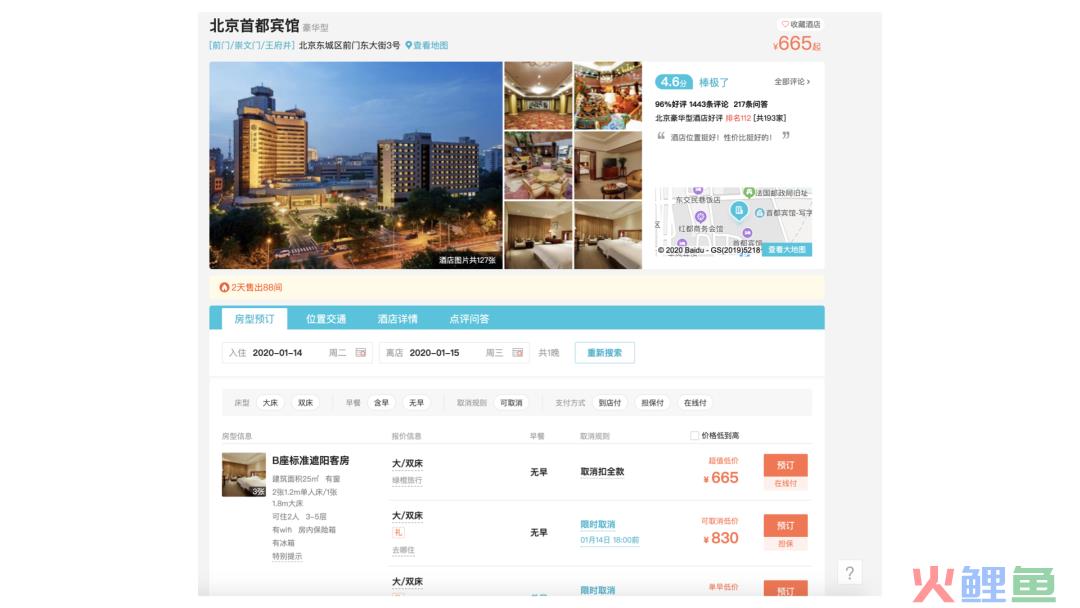Open the check-in date calendar icon
This screenshot has height=608, width=1080.
360,353
